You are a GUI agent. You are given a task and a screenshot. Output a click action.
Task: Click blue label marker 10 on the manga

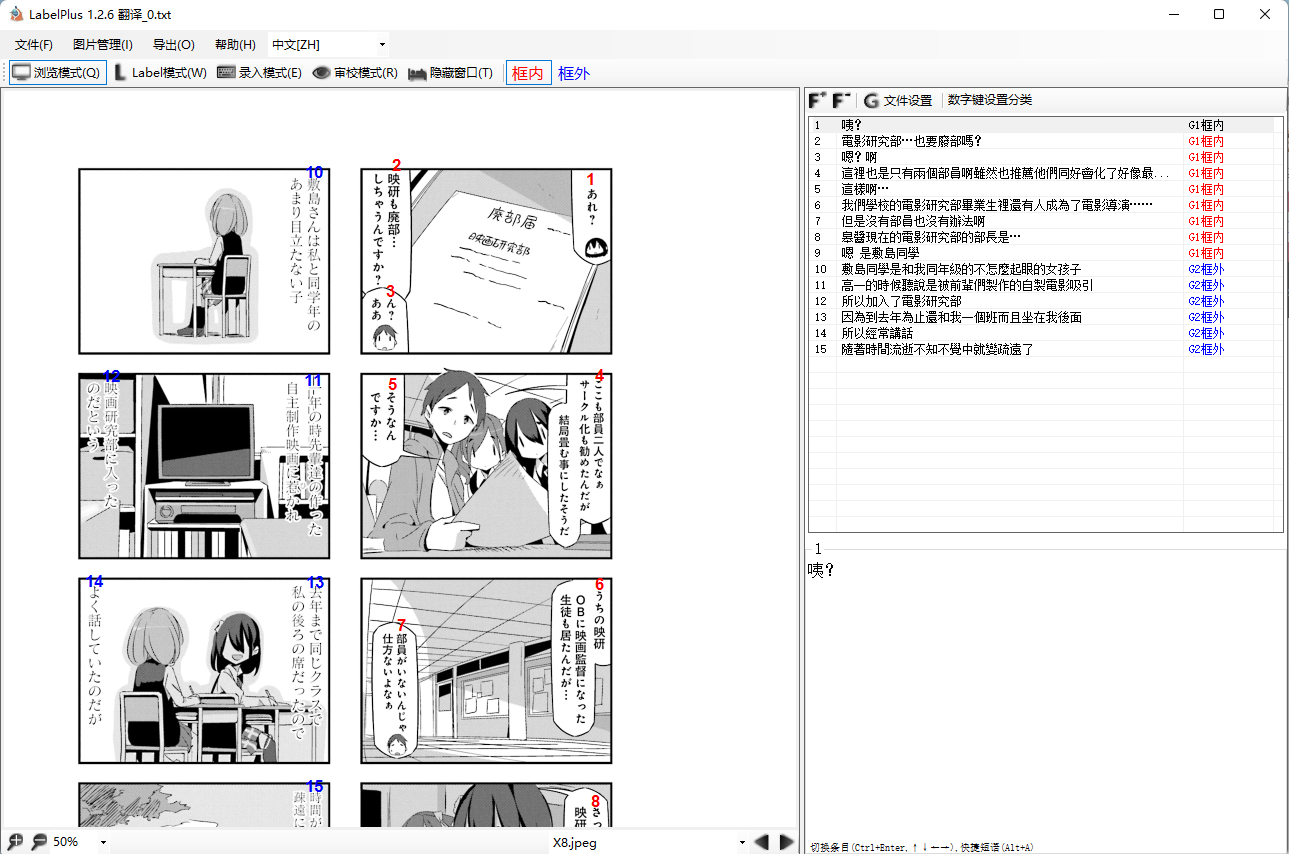[x=315, y=172]
